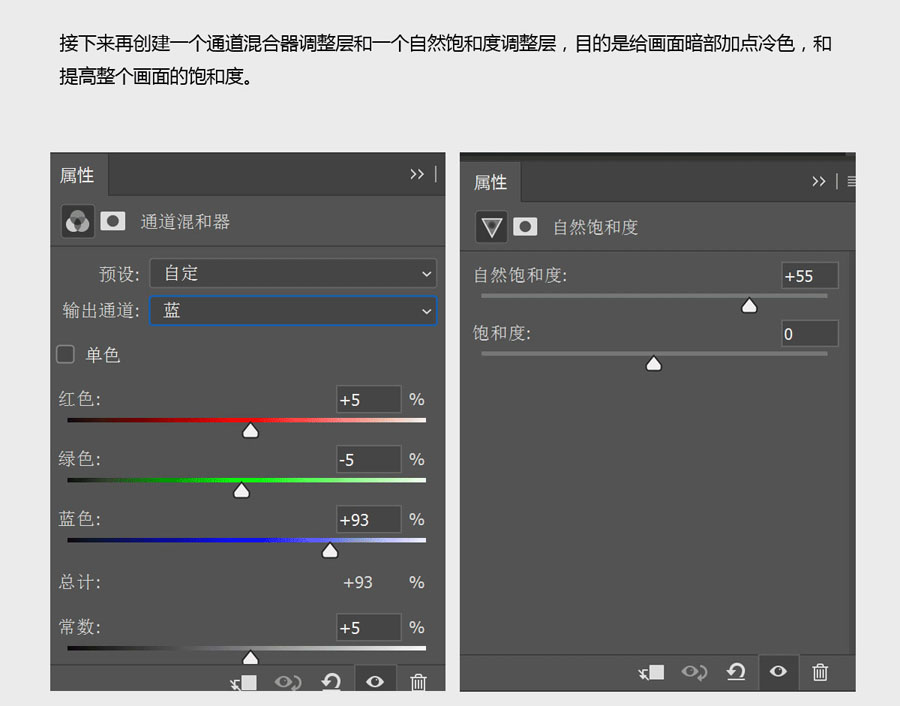The height and width of the screenshot is (706, 900).
Task: Click the Channel Mixer adjustment icon
Action: pos(77,221)
